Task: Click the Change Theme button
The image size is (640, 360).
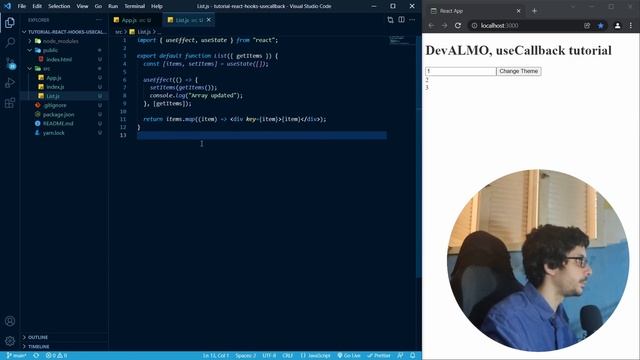Action: click(x=519, y=71)
